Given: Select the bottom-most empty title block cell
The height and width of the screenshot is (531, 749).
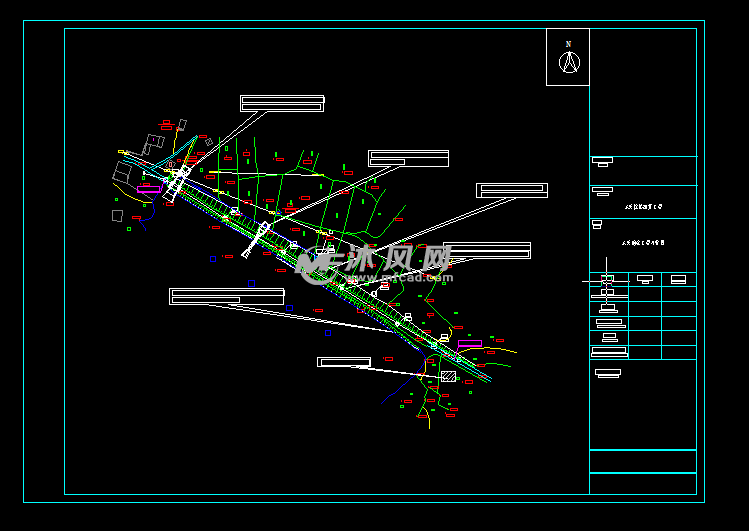Looking at the screenshot, I should (642, 484).
